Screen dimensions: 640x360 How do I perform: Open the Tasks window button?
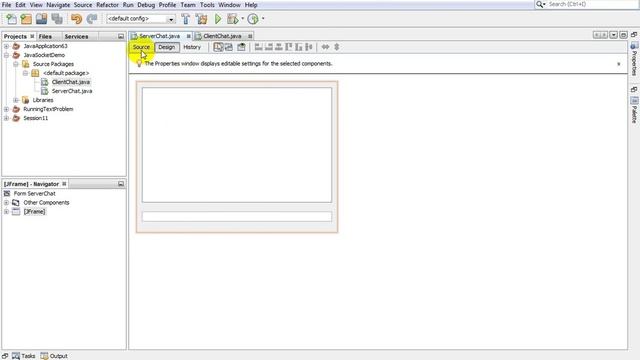click(x=24, y=356)
